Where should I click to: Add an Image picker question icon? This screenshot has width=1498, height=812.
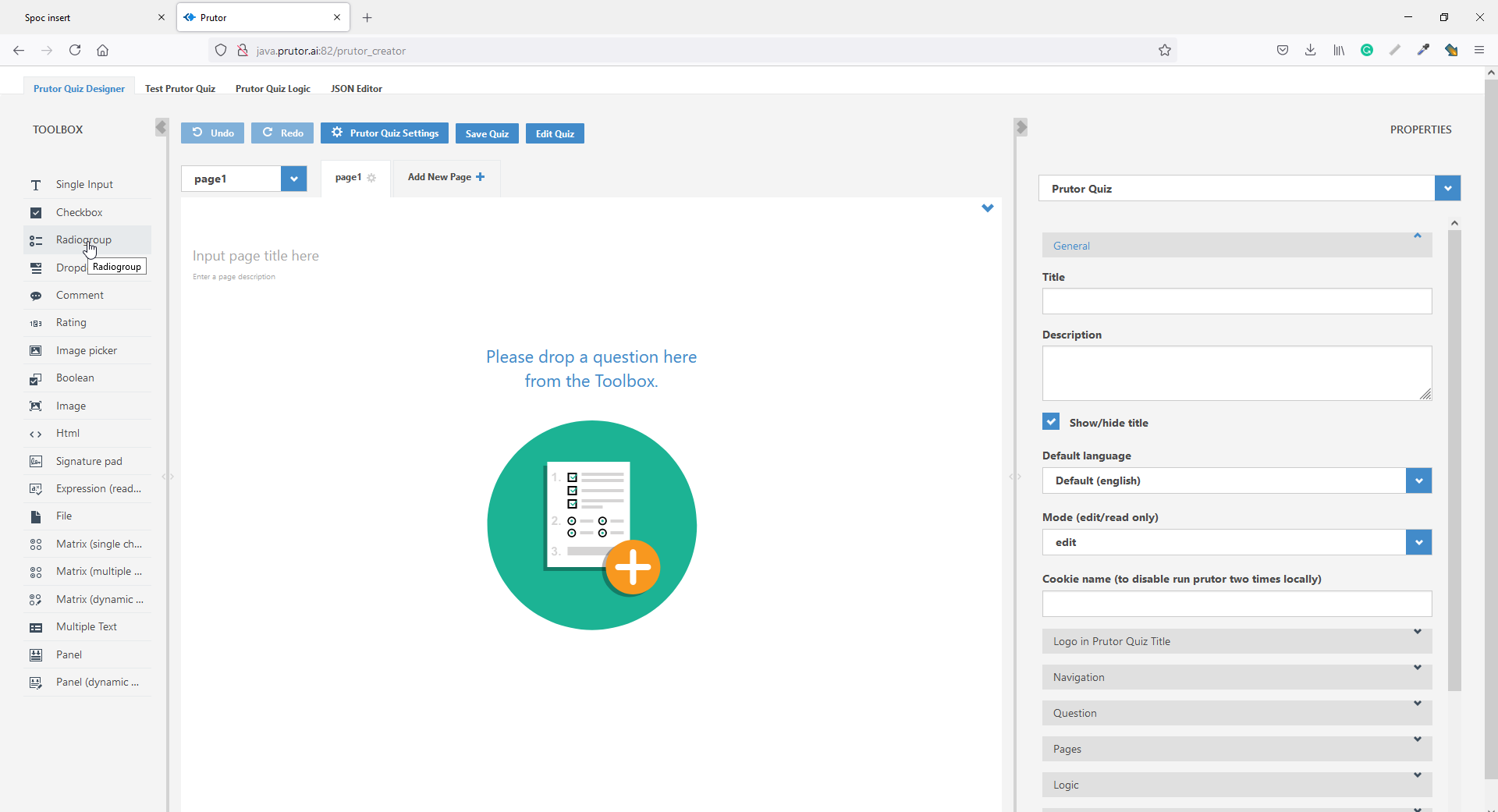point(36,351)
